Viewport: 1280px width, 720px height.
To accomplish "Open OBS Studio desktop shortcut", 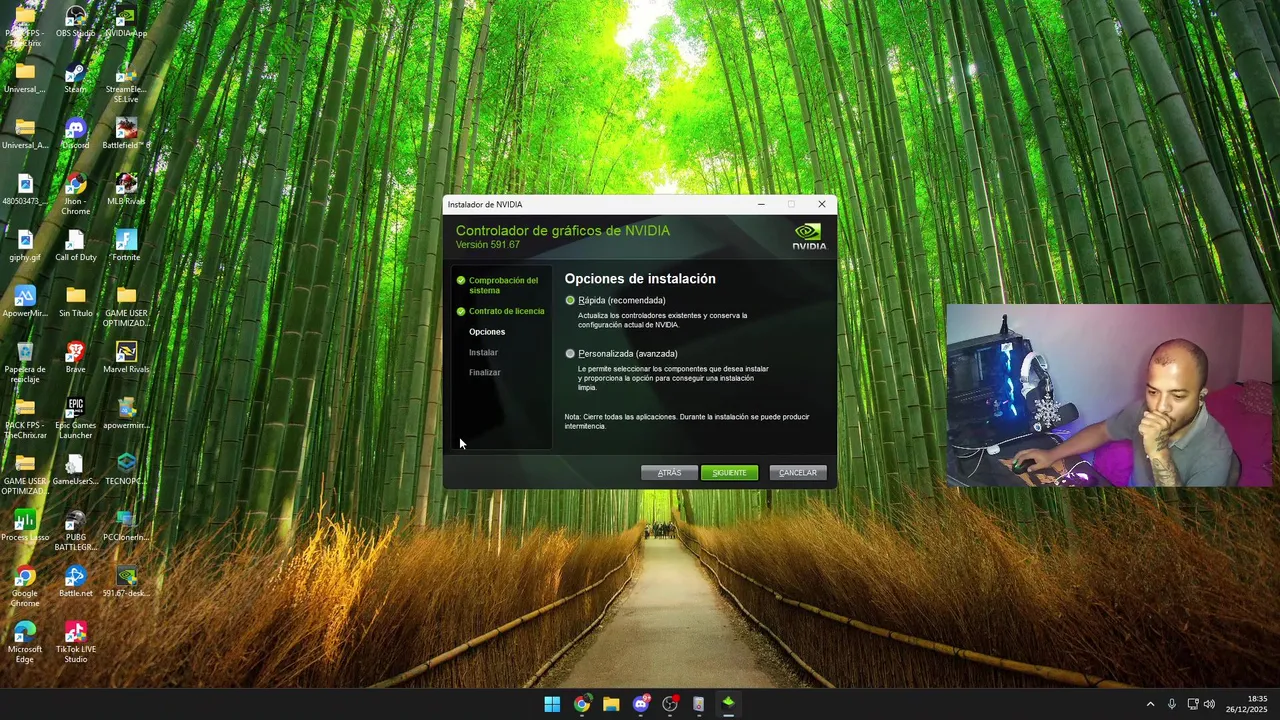I will pos(75,22).
